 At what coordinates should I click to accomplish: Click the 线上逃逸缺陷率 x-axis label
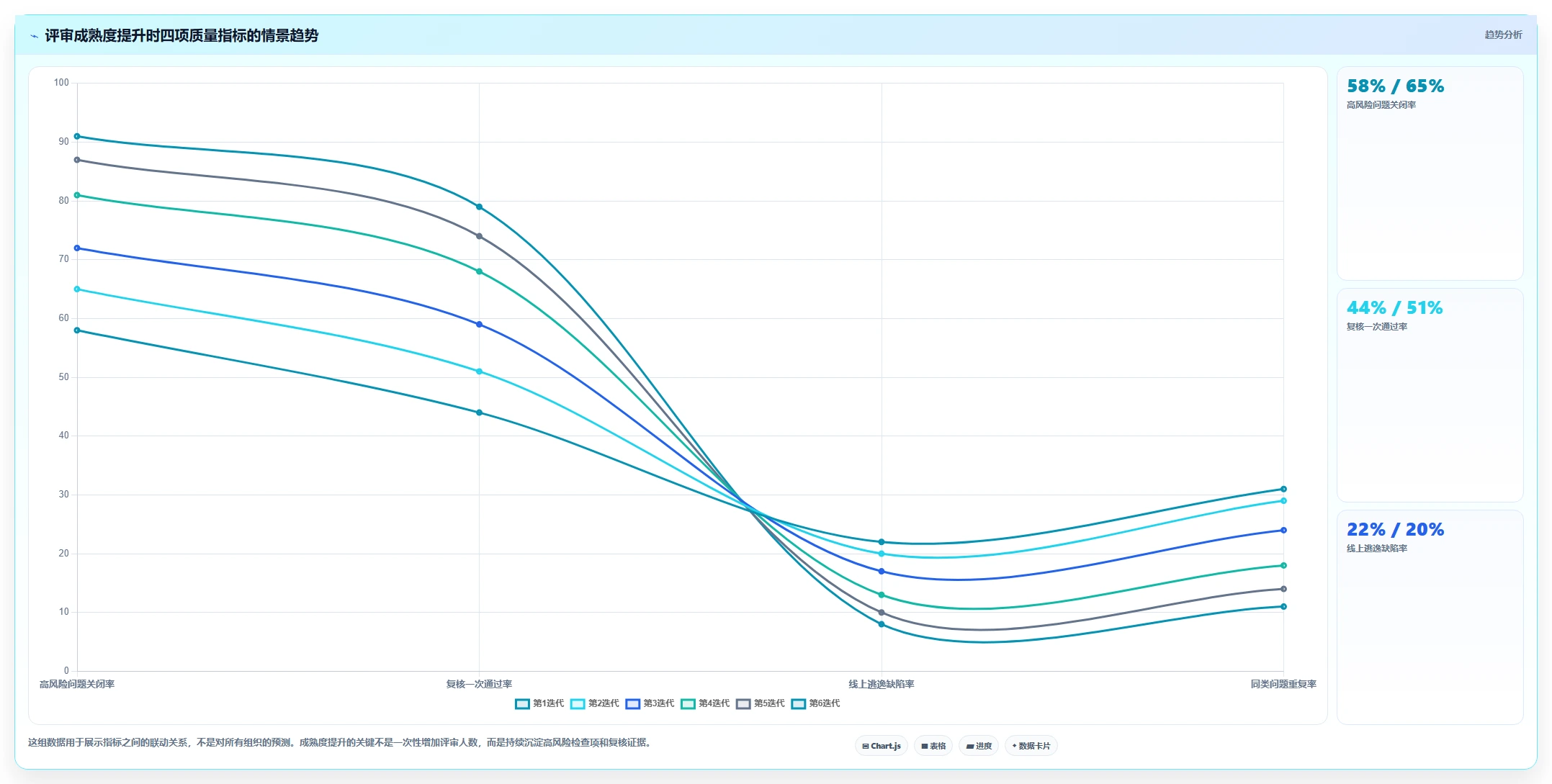click(x=882, y=684)
